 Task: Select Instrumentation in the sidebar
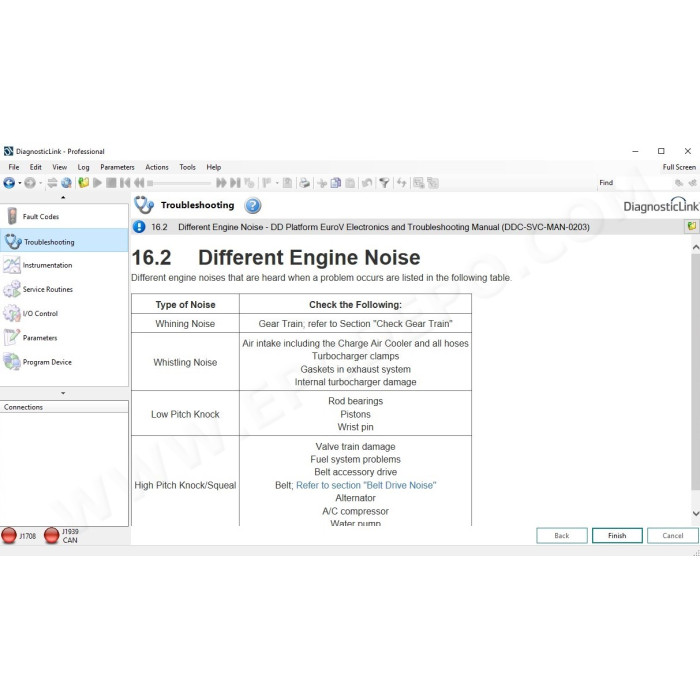tap(64, 265)
